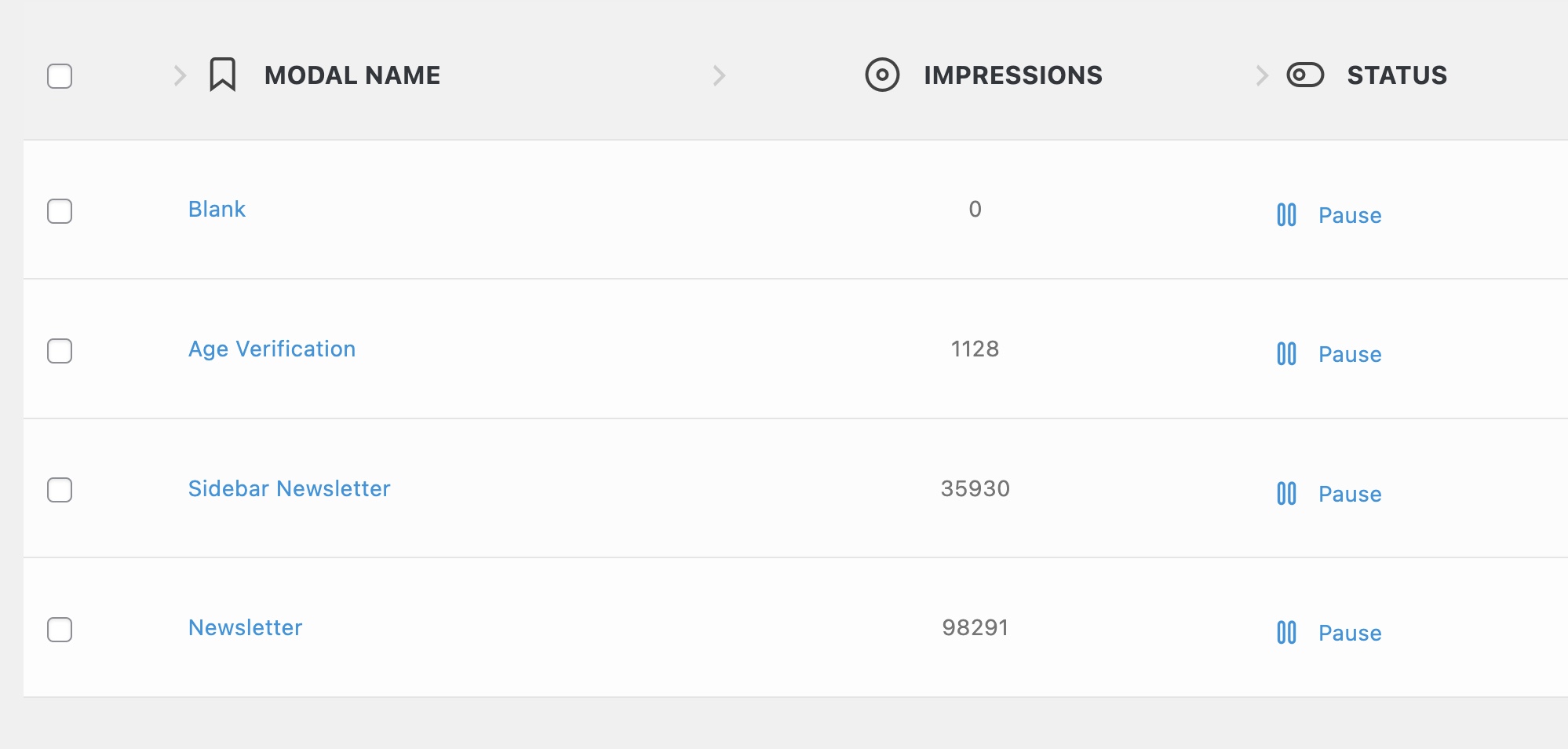Click the Impressions target icon
Viewport: 1568px width, 749px height.
pyautogui.click(x=882, y=75)
